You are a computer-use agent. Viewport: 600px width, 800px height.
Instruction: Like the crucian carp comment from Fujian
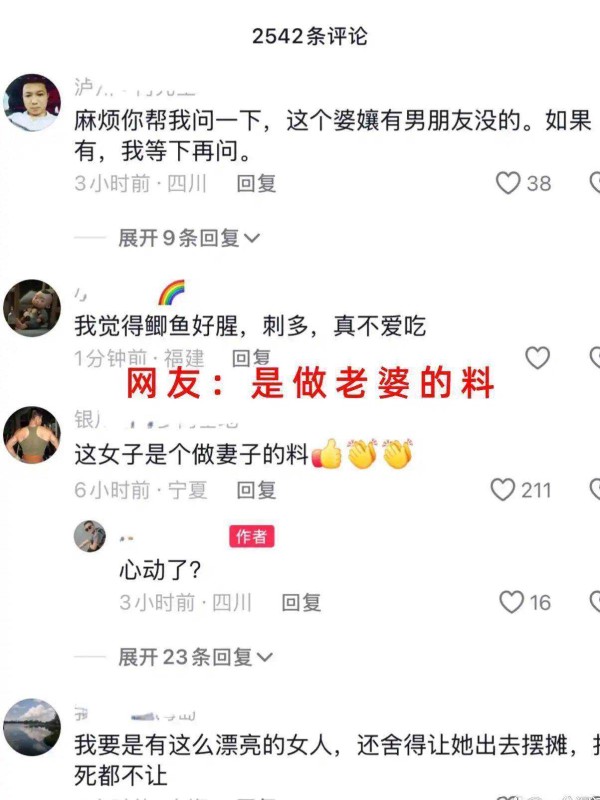(x=538, y=357)
